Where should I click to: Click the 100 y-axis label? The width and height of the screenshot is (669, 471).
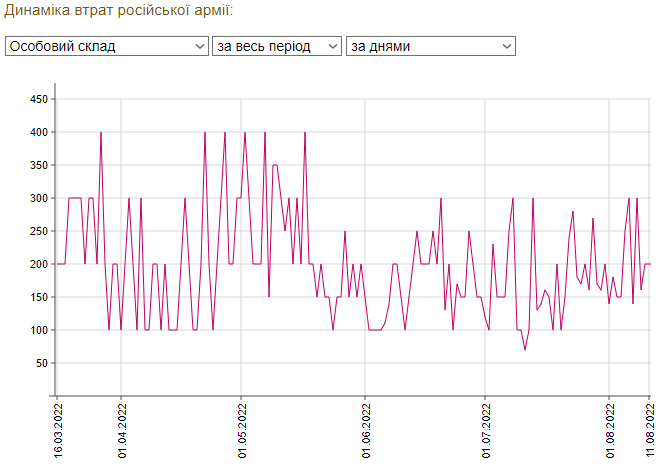pos(39,330)
